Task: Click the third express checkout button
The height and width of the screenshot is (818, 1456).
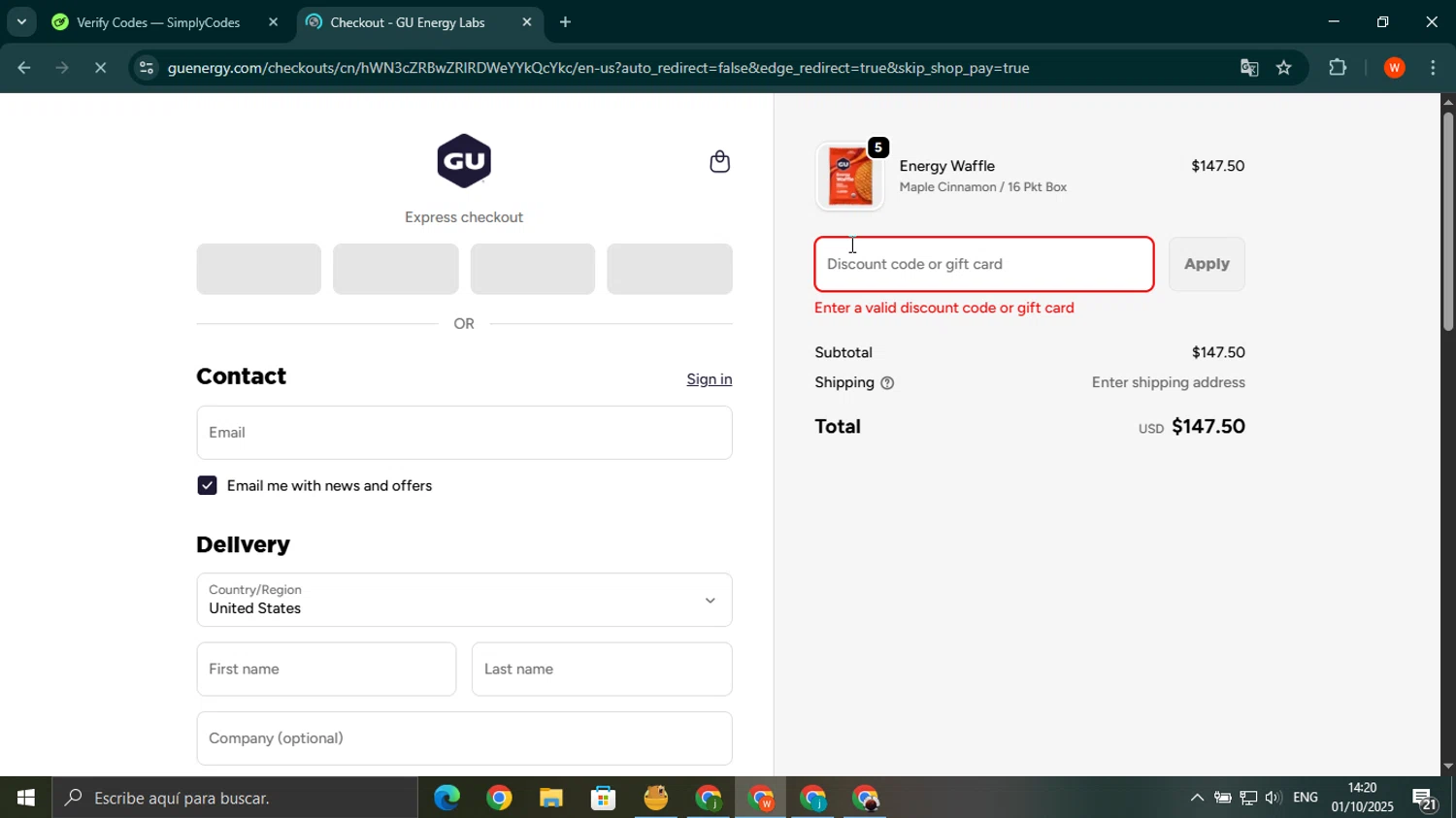Action: pos(533,269)
